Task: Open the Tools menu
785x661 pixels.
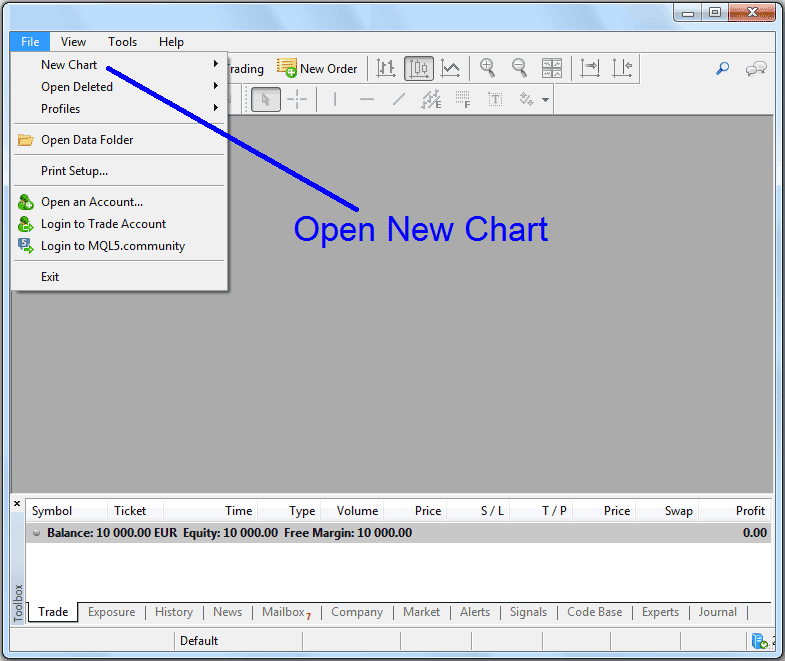Action: click(122, 42)
